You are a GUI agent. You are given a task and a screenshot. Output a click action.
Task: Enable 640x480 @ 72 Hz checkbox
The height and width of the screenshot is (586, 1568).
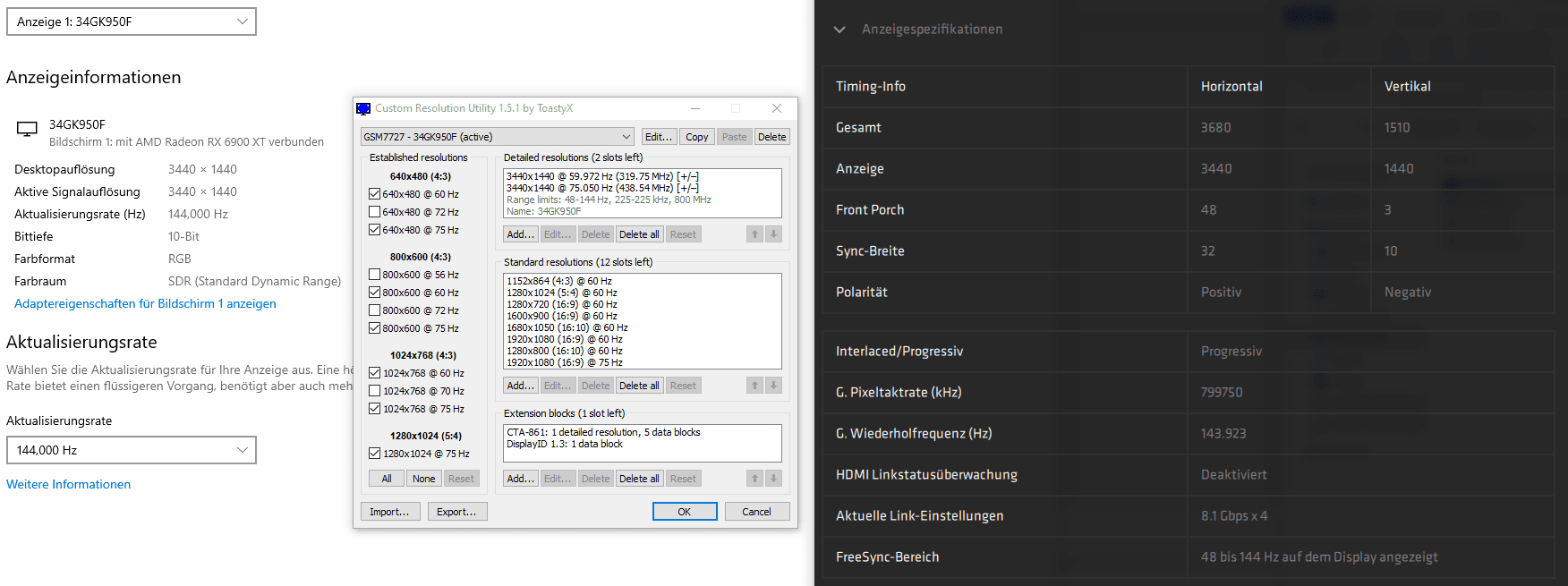(x=375, y=212)
